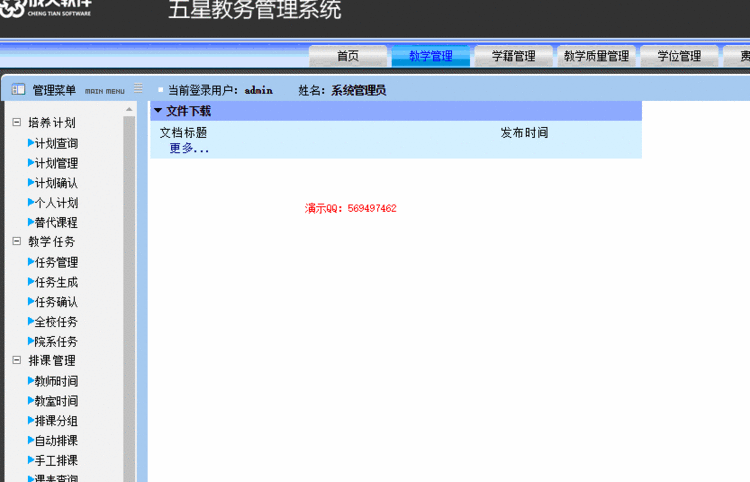Open 全校任务 in the menu
Image resolution: width=750 pixels, height=482 pixels.
[56, 322]
